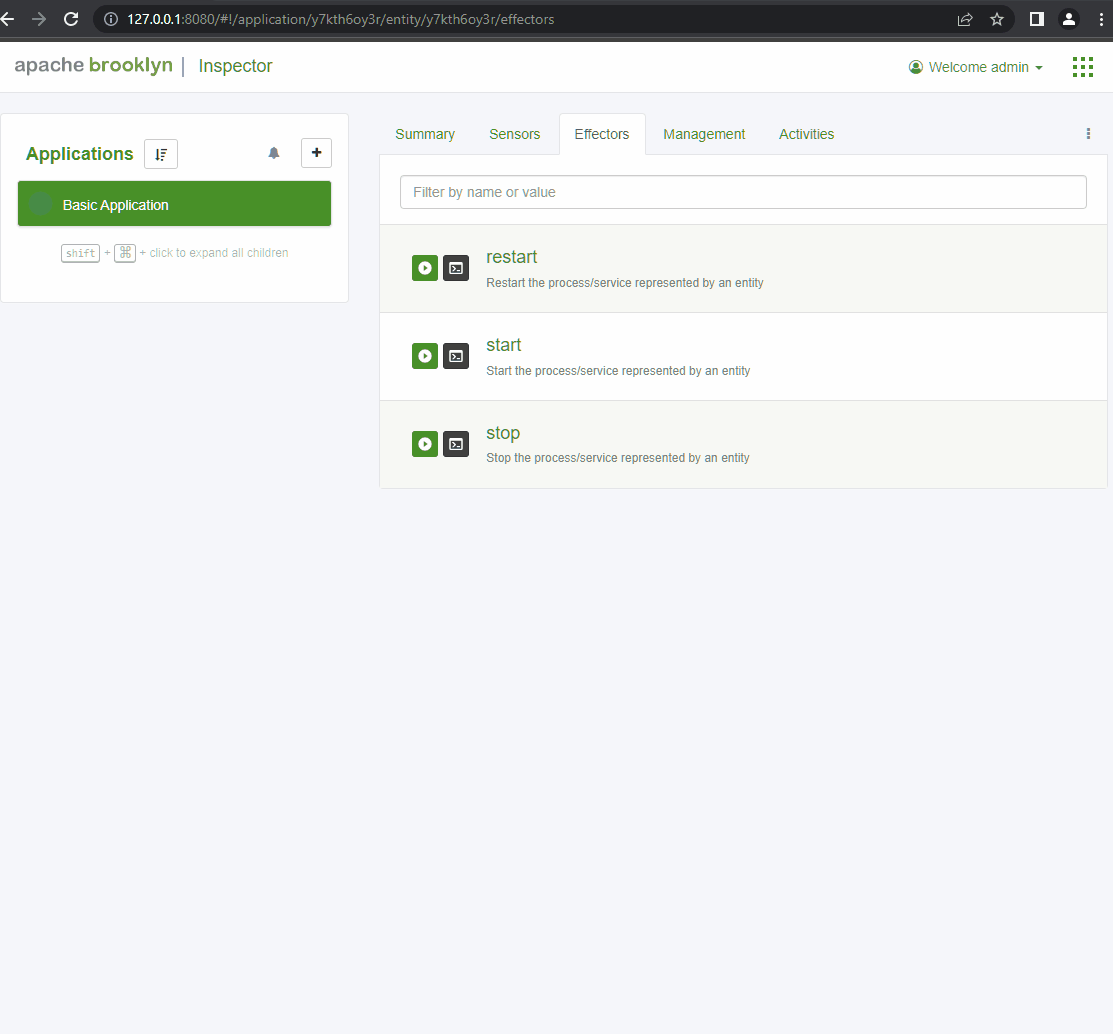Click the apache brooklyn logo
Image resolution: width=1113 pixels, height=1034 pixels.
coord(94,65)
